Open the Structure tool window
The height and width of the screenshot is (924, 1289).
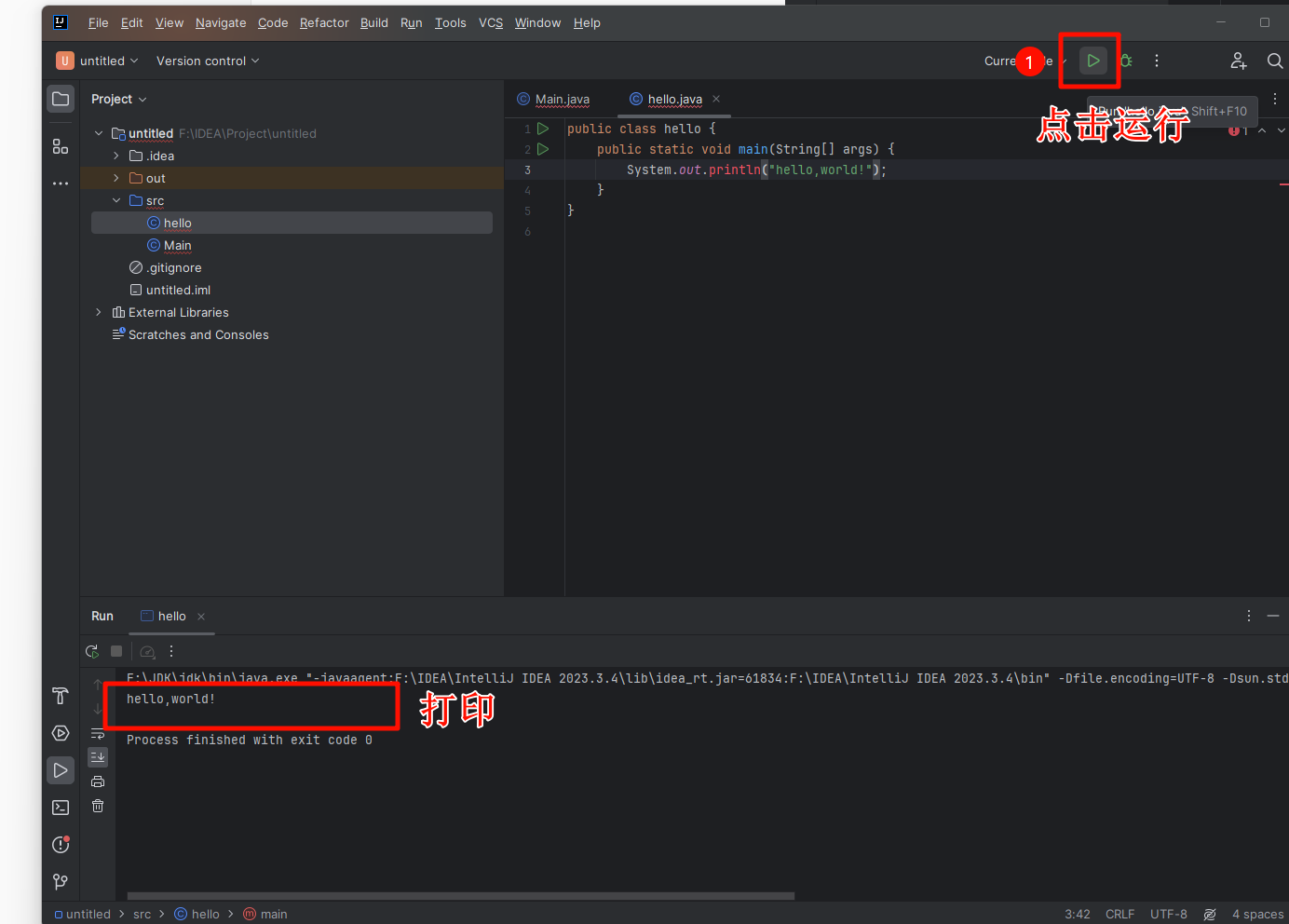61,146
